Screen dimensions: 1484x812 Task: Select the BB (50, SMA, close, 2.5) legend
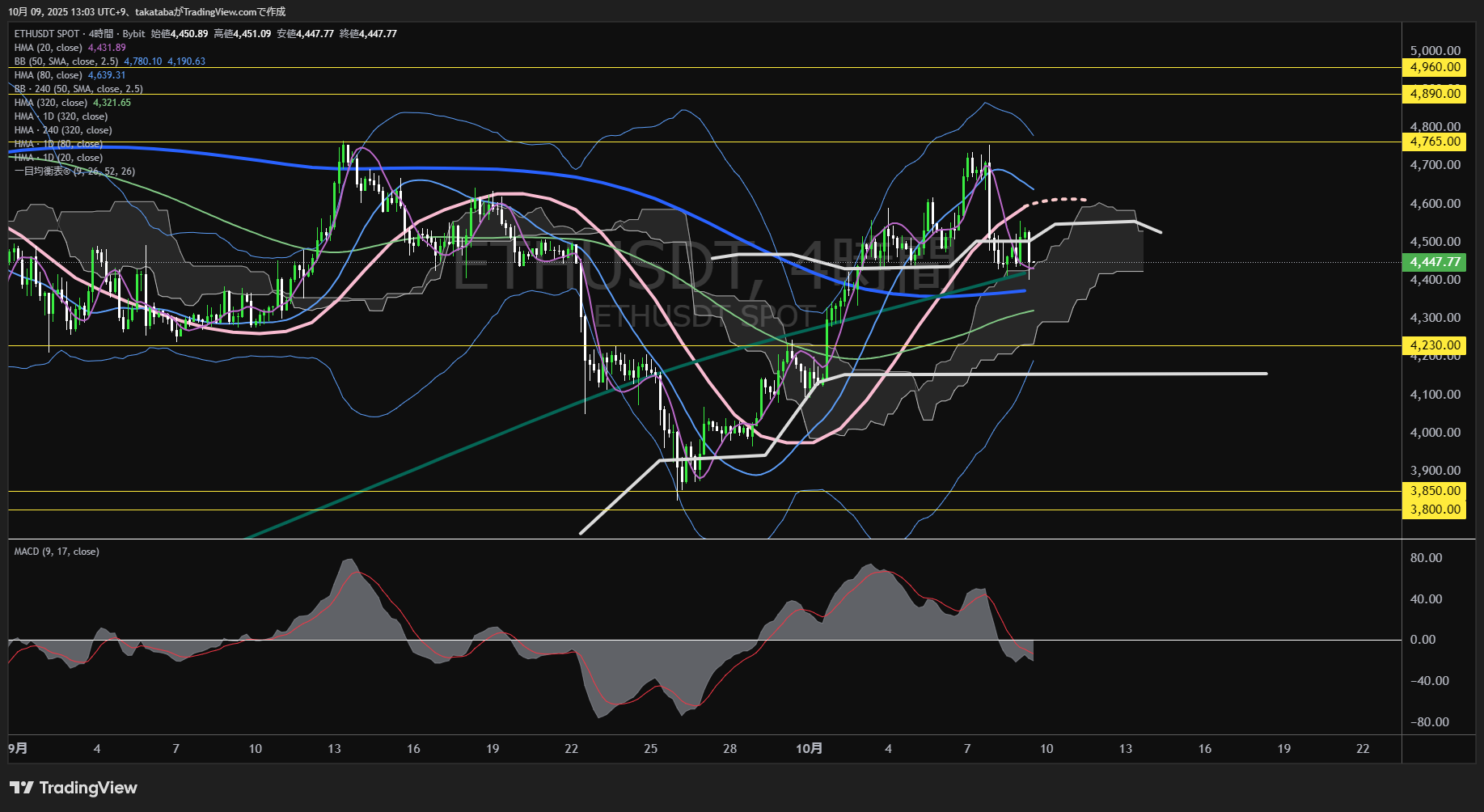coord(66,61)
